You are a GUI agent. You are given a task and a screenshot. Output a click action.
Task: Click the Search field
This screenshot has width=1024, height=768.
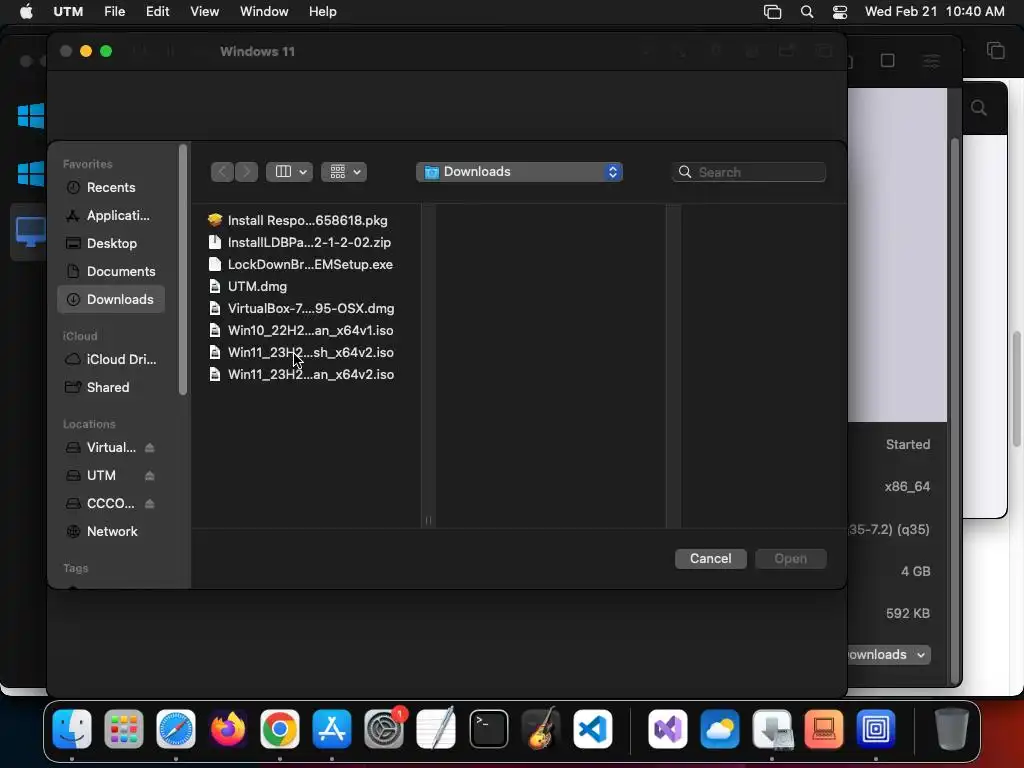pos(749,172)
